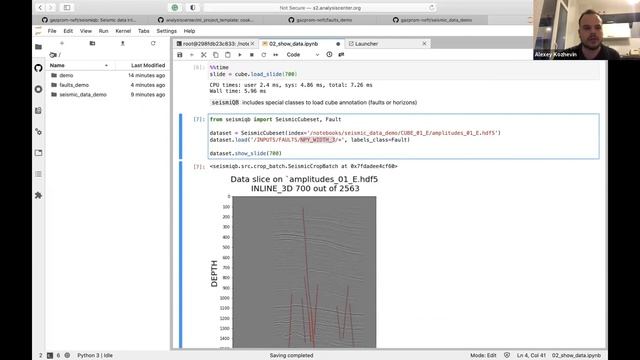Viewport: 640px width, 360px height.
Task: Click the git icon in notebook toolbar
Action: coord(341,54)
